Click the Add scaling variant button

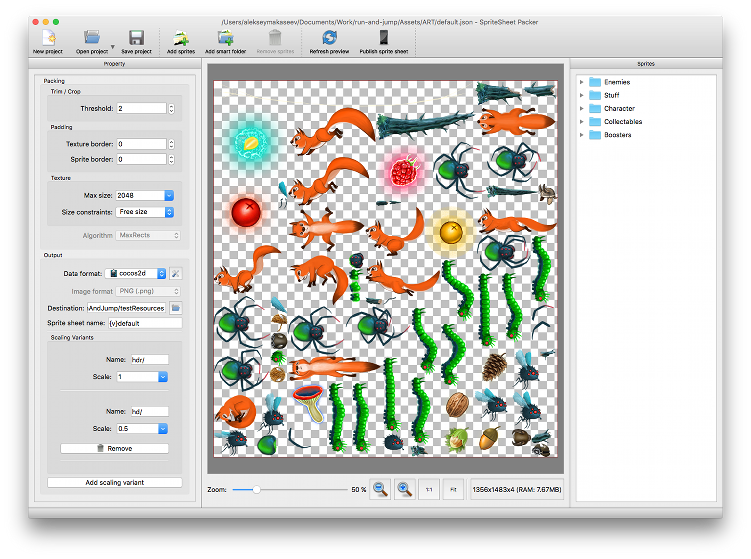(114, 482)
